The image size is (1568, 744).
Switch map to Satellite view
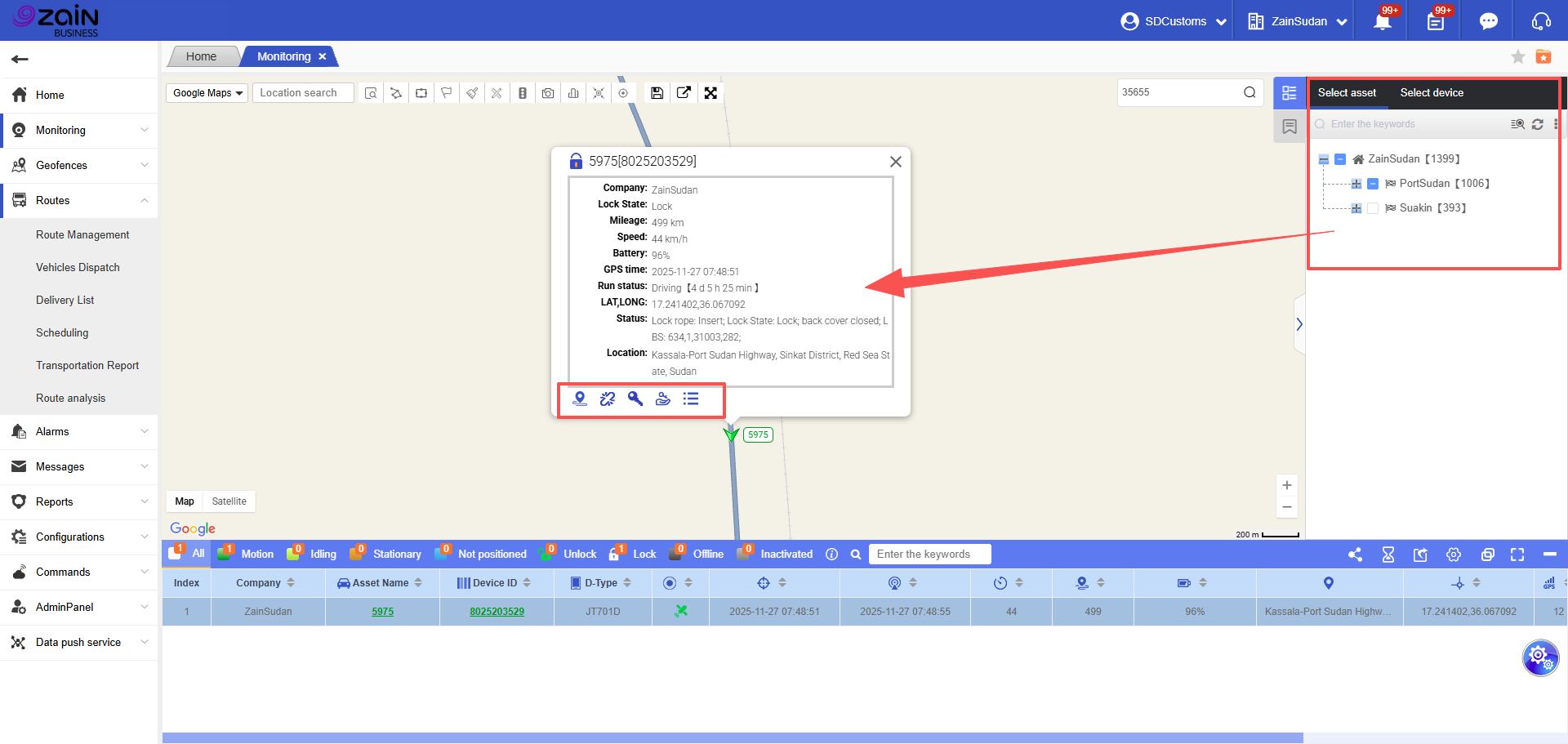229,501
